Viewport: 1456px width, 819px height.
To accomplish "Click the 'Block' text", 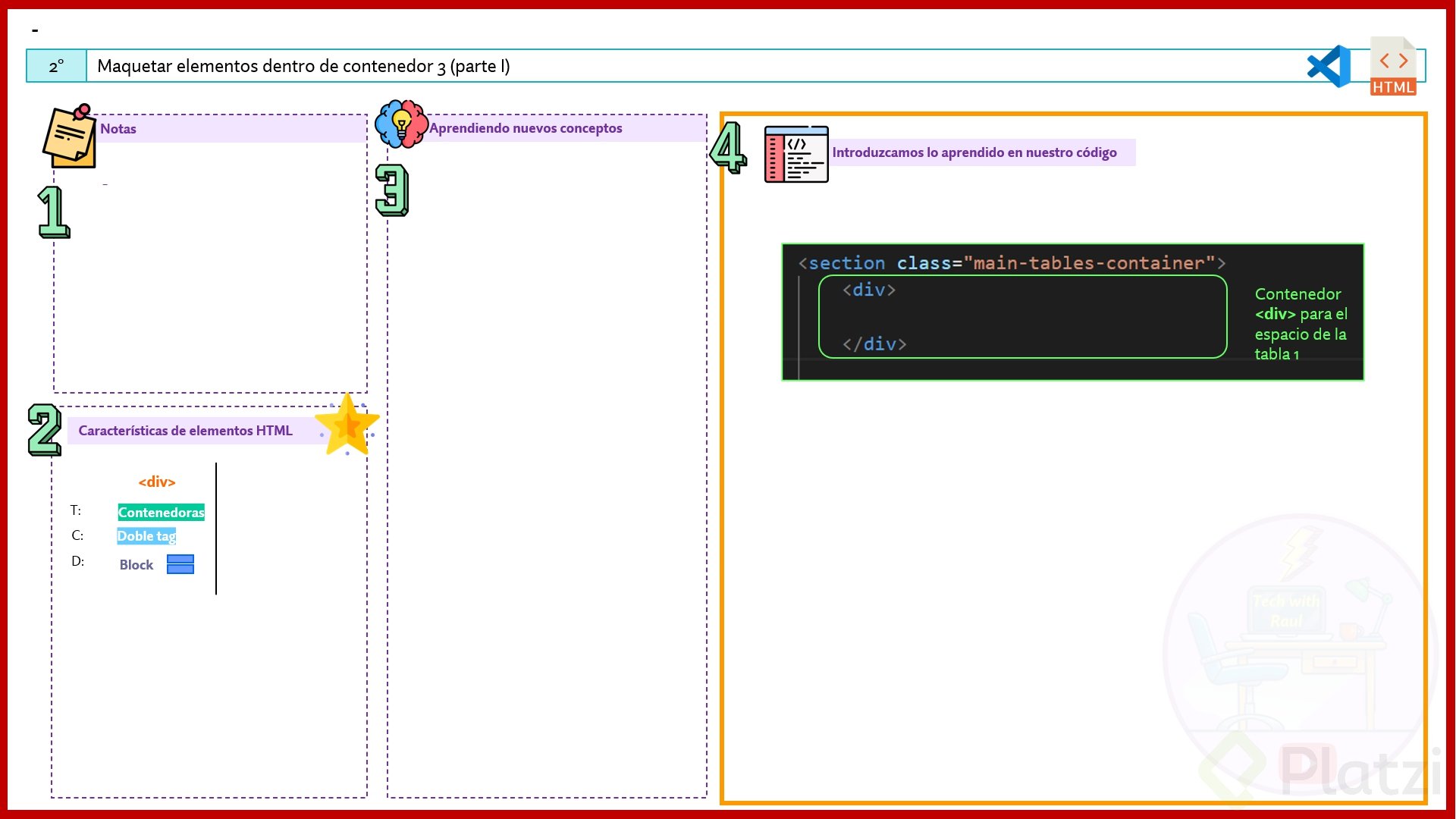I will (x=136, y=565).
